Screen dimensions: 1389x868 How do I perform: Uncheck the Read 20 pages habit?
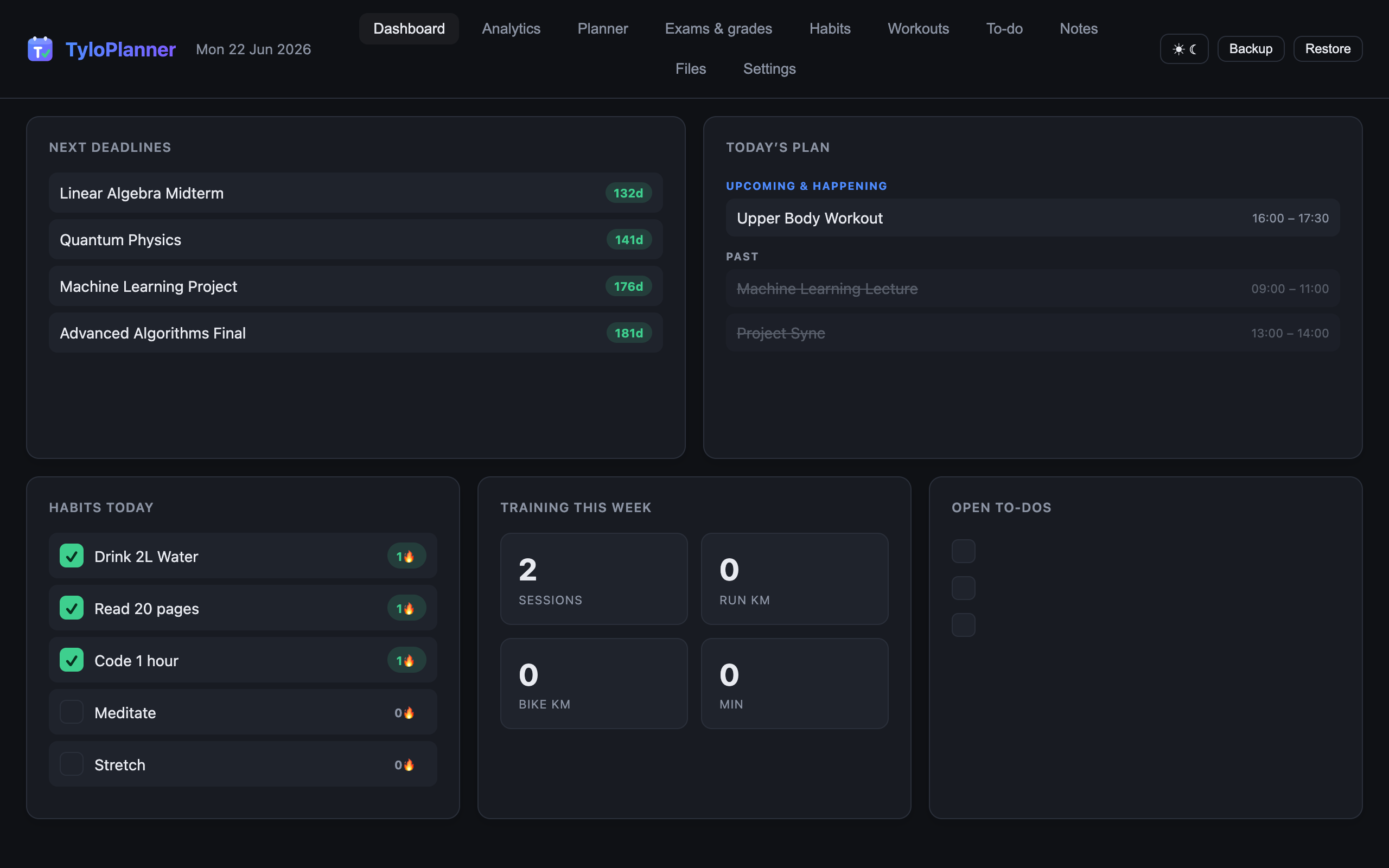tap(72, 608)
